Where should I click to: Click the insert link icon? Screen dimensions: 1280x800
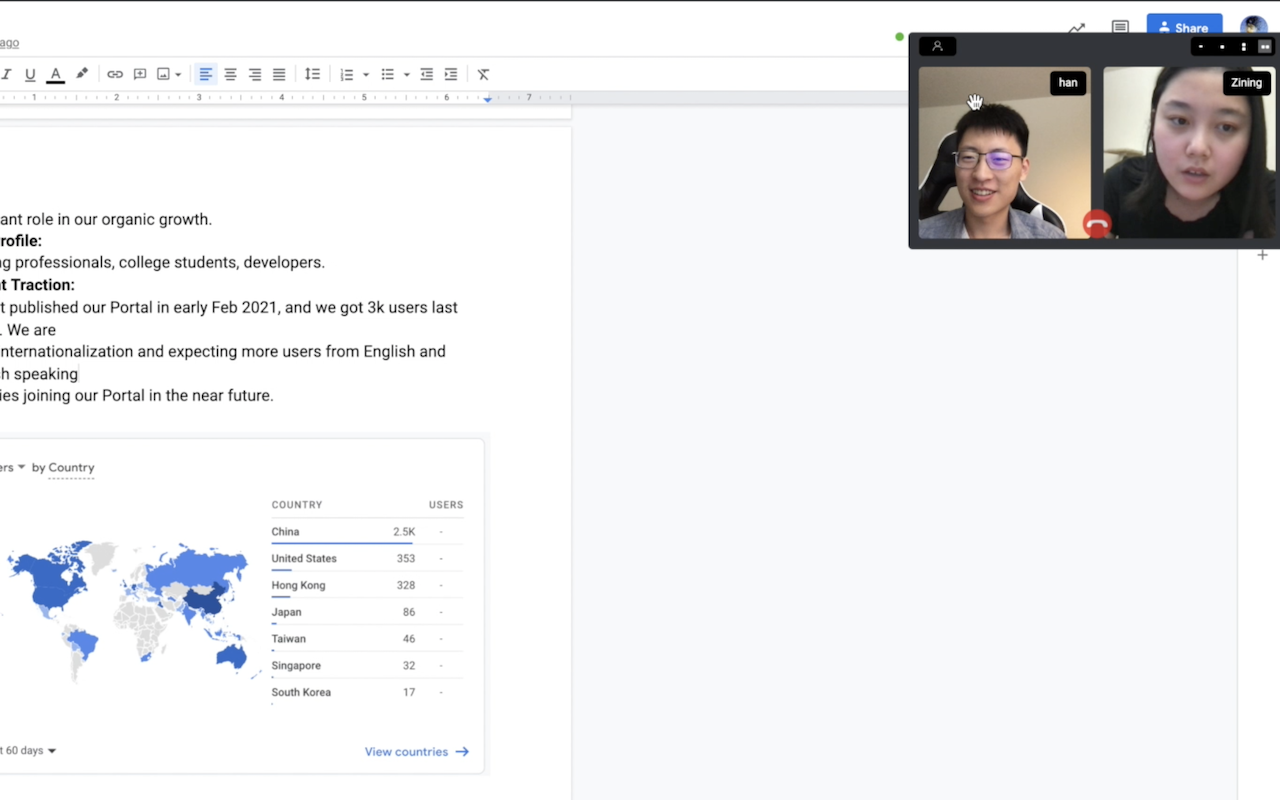pyautogui.click(x=115, y=74)
